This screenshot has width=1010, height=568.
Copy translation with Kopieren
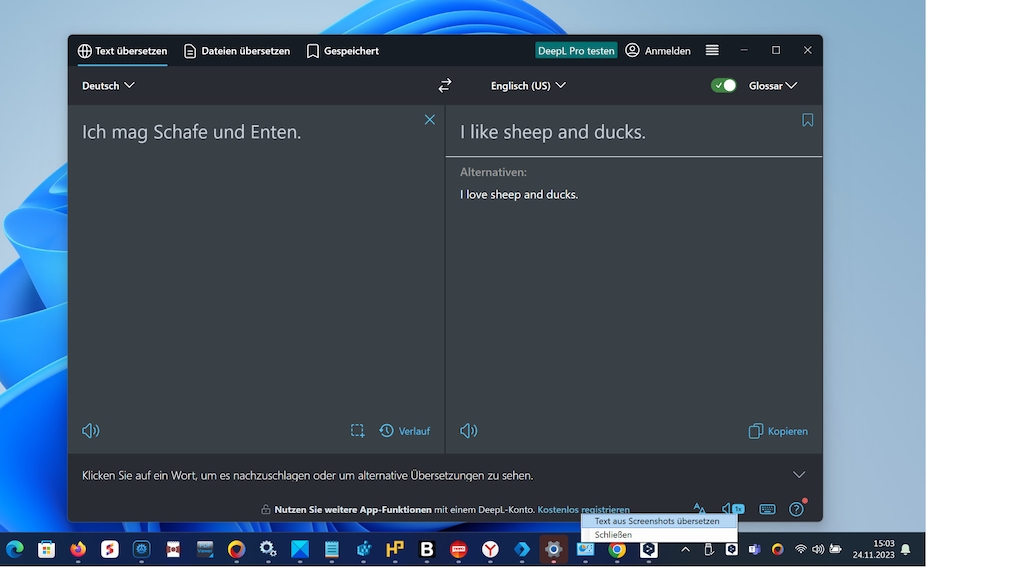point(778,431)
